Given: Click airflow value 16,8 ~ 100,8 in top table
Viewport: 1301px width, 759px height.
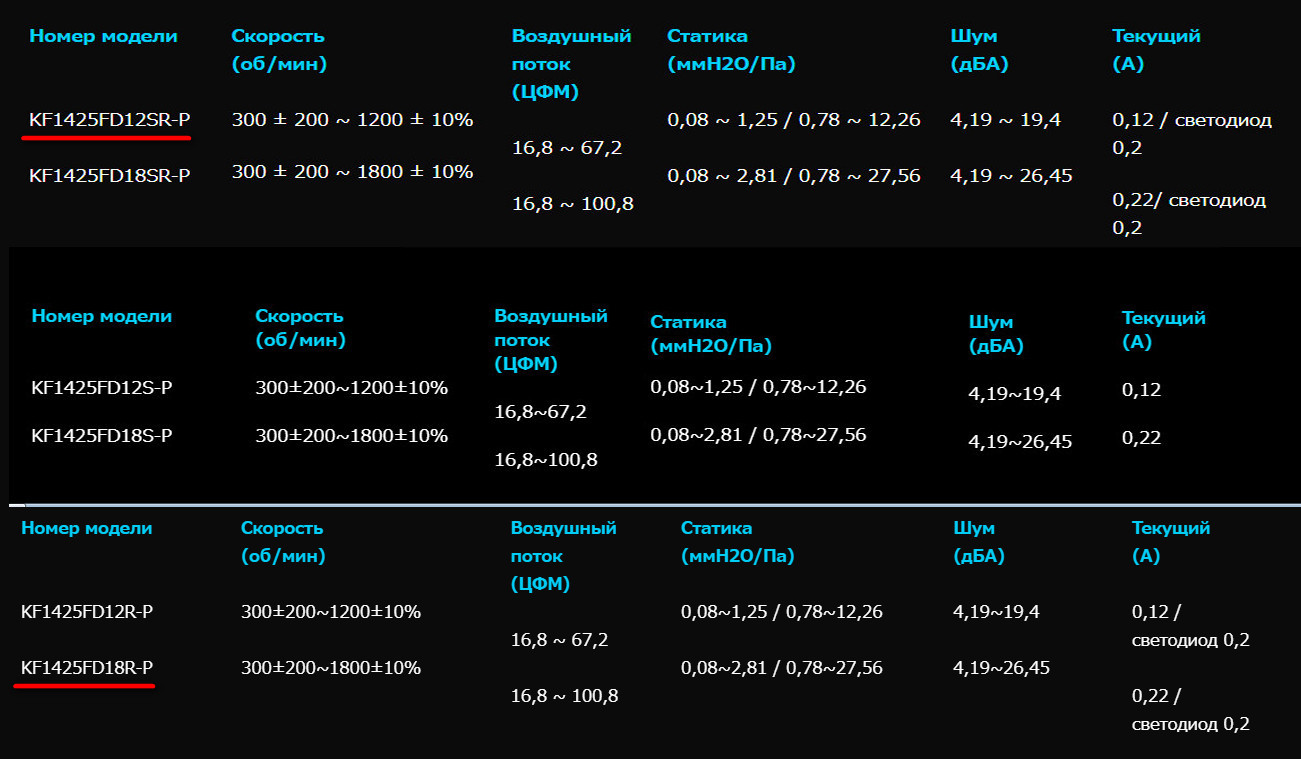Looking at the screenshot, I should pyautogui.click(x=572, y=204).
